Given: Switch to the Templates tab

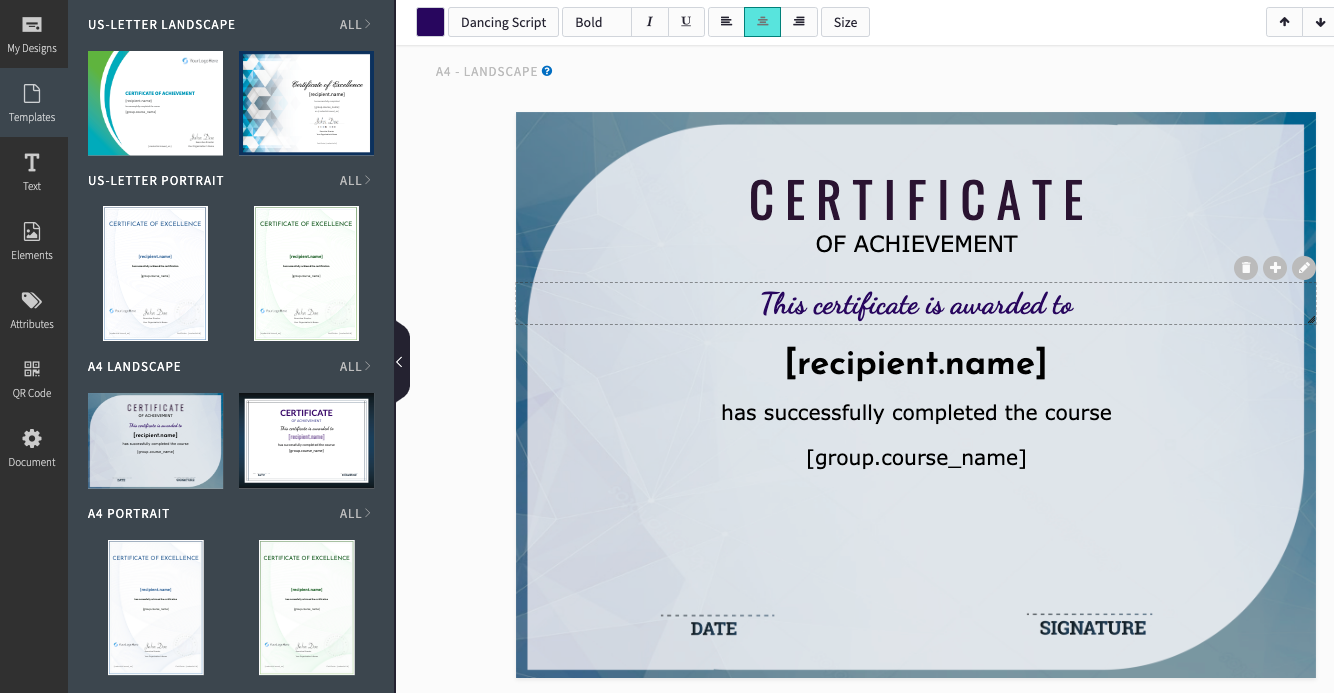Looking at the screenshot, I should coord(32,103).
